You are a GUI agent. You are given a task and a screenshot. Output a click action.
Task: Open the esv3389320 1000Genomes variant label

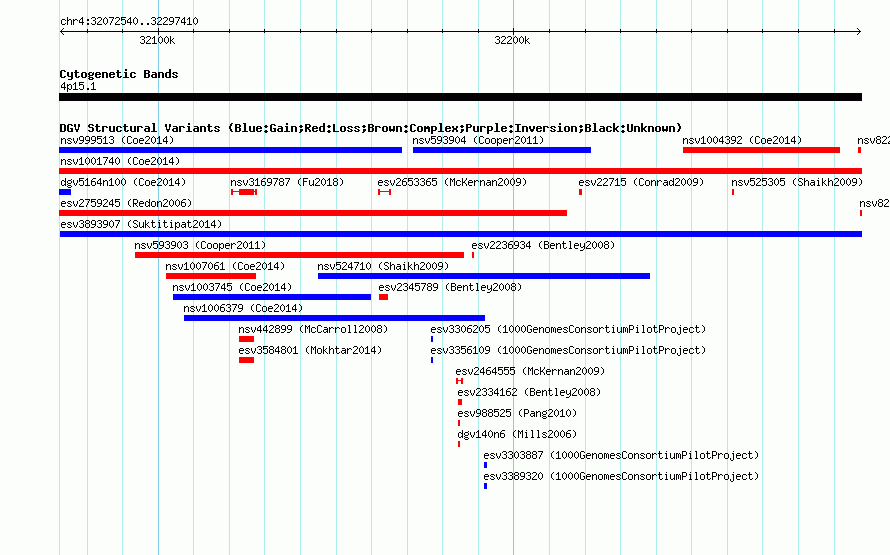click(622, 476)
